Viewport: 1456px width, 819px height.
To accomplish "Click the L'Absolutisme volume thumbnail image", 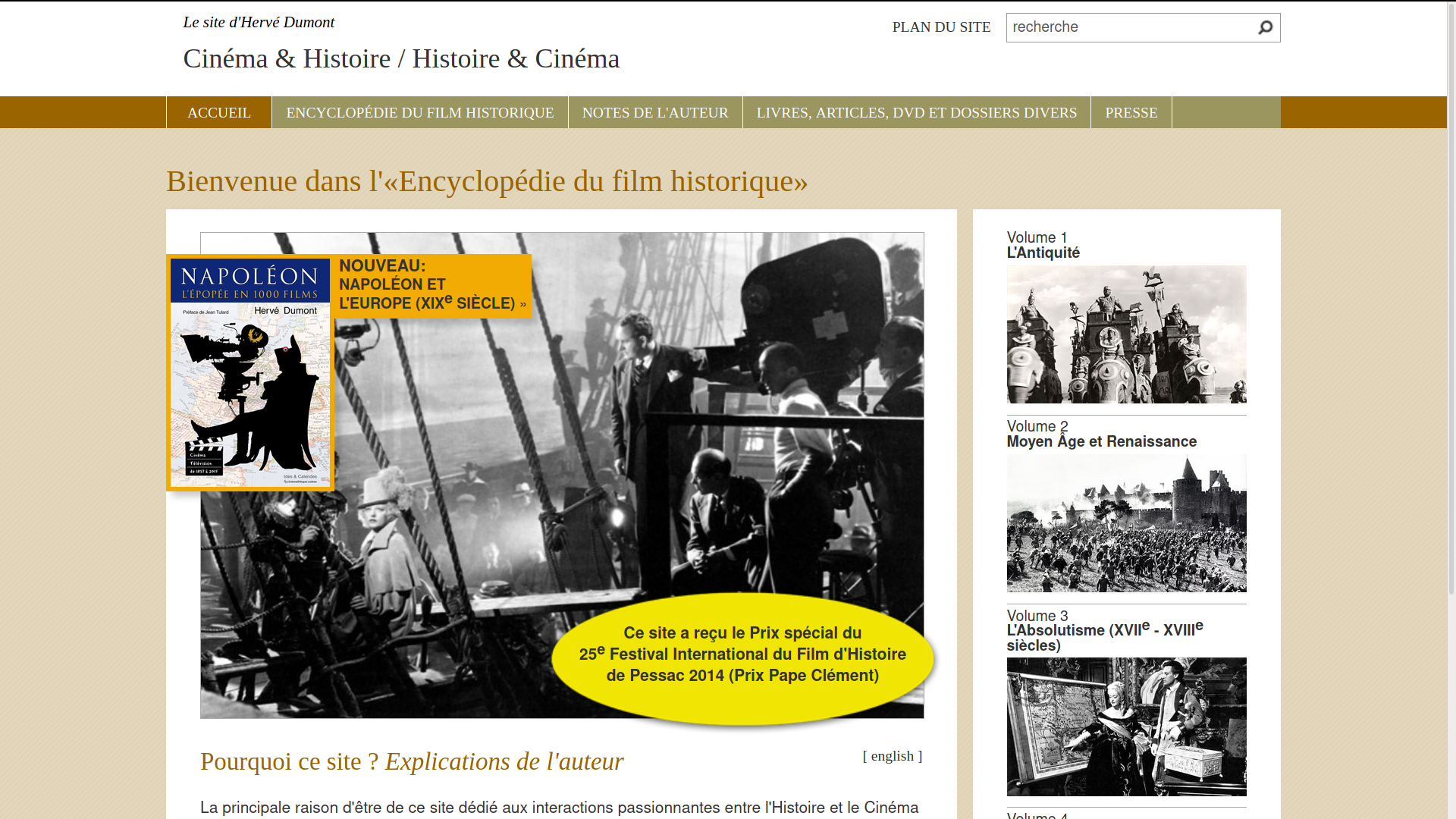I will click(x=1126, y=726).
